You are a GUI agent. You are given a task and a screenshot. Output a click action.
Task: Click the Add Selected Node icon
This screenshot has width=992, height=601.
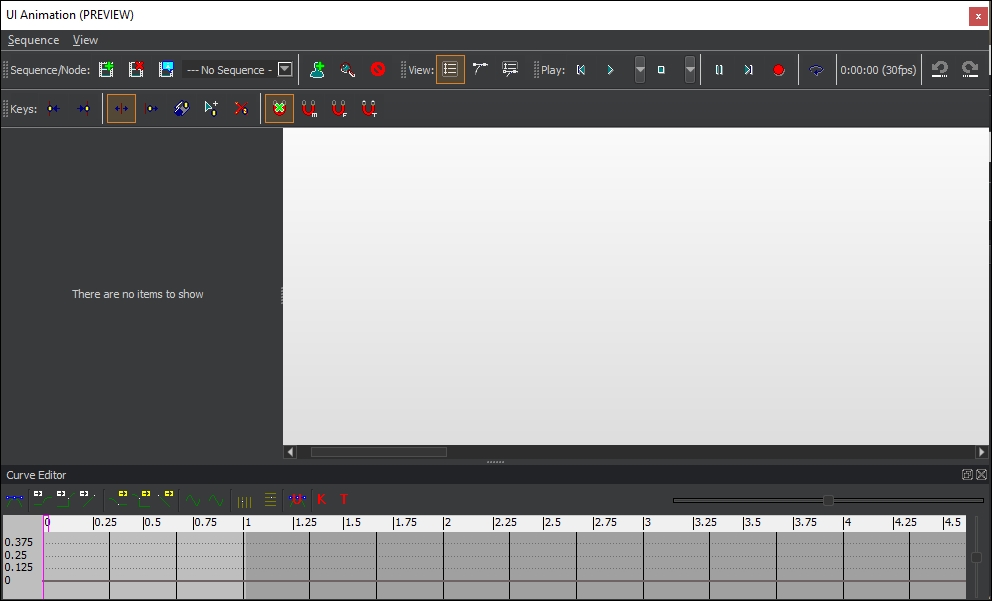point(317,70)
